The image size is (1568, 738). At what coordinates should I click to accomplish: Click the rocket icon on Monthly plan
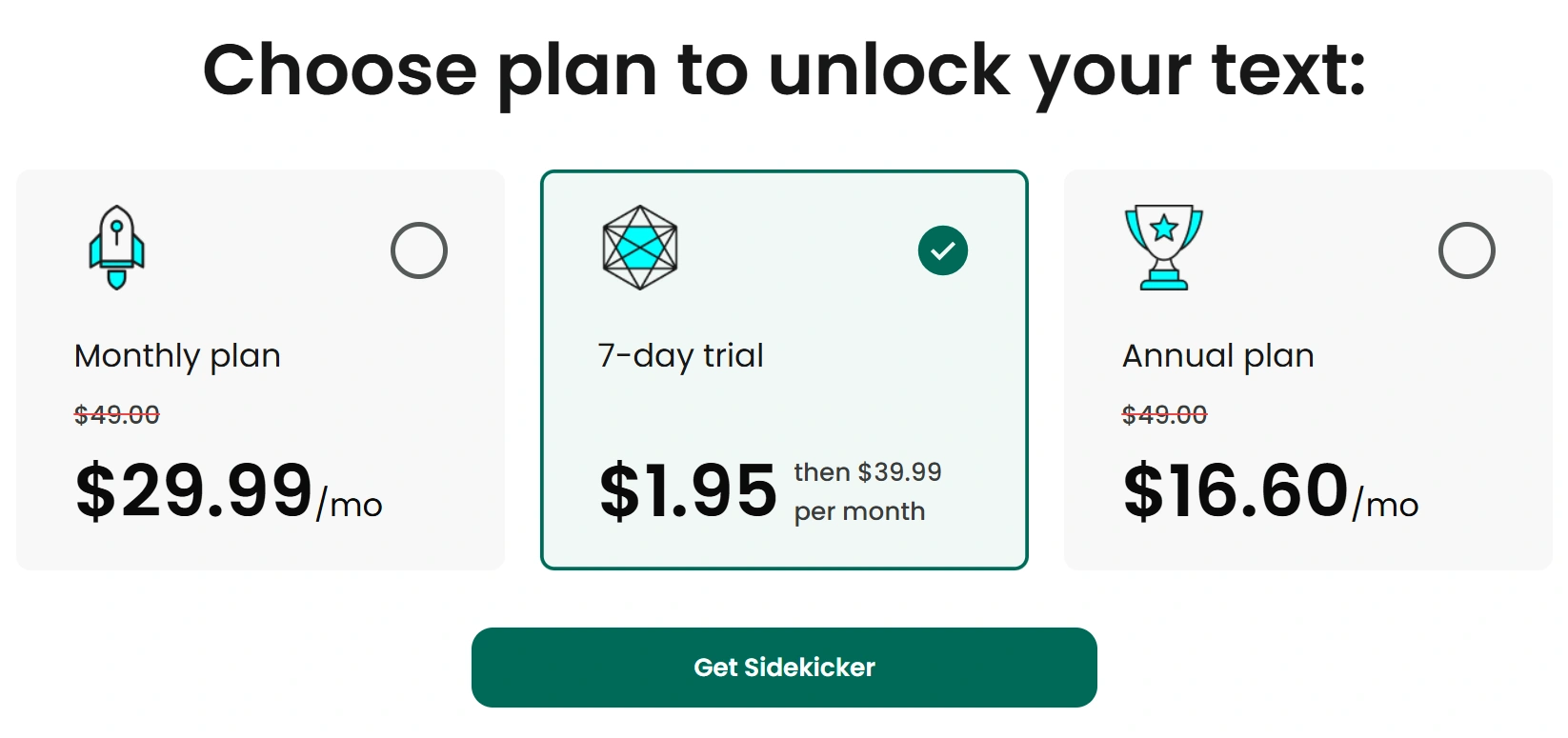click(116, 248)
